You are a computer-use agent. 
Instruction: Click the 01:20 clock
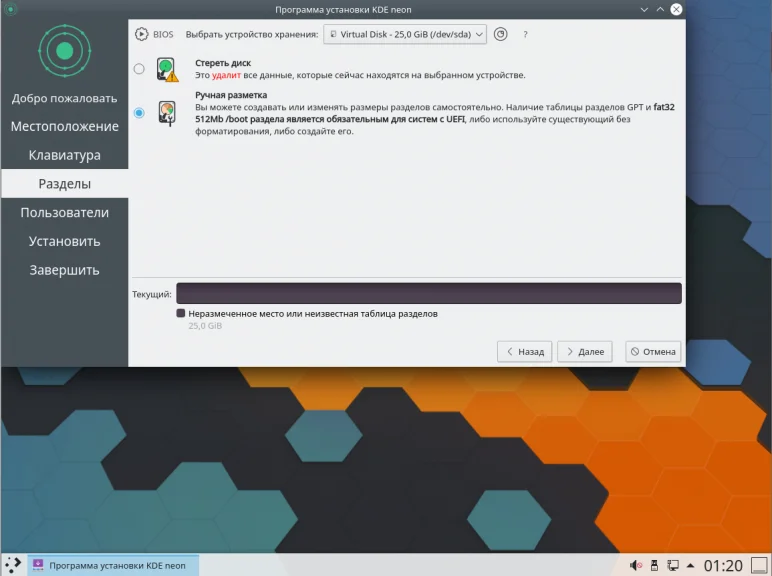coord(723,566)
